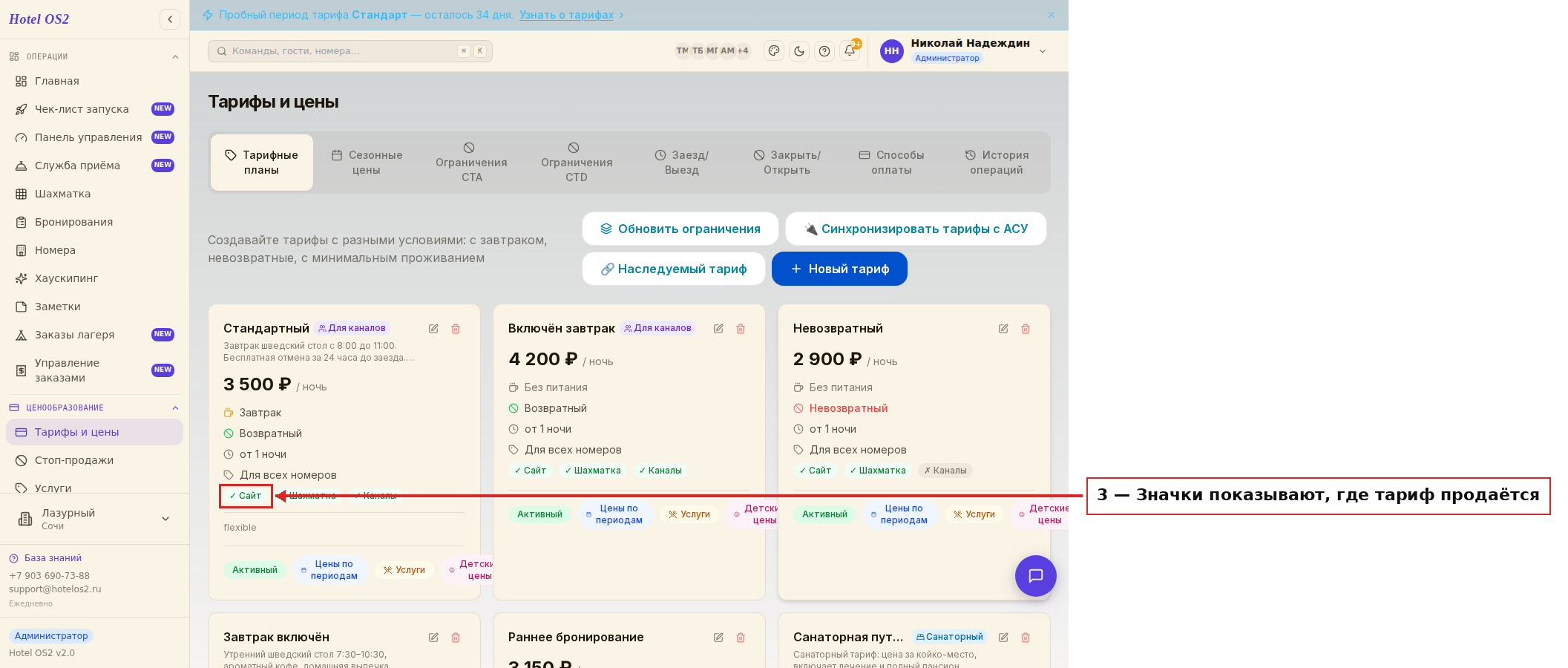Open Главная in the sidebar
1568x668 pixels.
click(94, 81)
